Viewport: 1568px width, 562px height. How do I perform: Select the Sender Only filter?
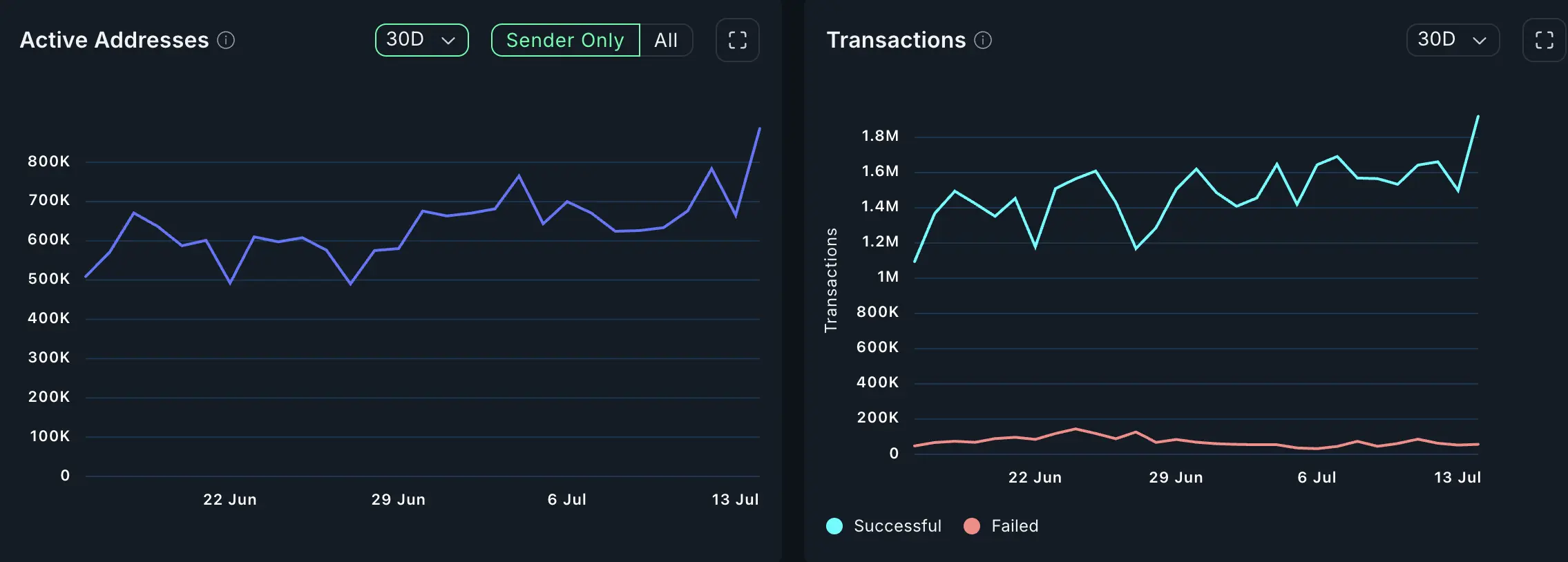(565, 40)
